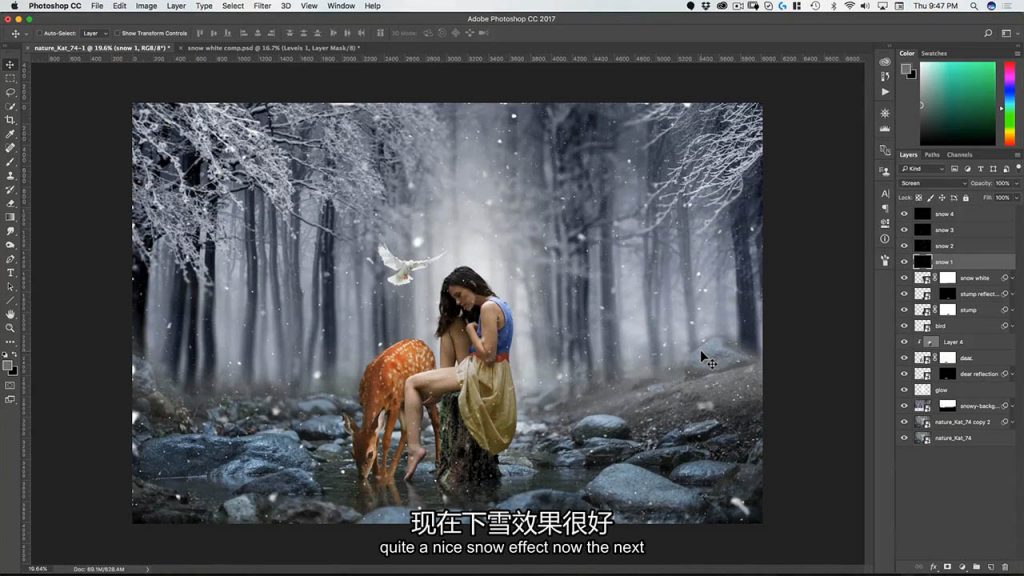Pick a color in the color field
The image size is (1024, 576).
pos(957,103)
